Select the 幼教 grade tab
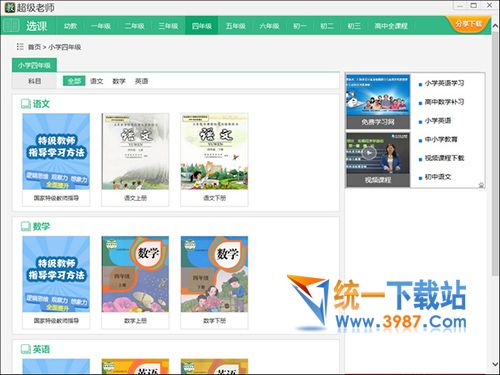Viewport: 500px width, 375px height. [x=70, y=26]
